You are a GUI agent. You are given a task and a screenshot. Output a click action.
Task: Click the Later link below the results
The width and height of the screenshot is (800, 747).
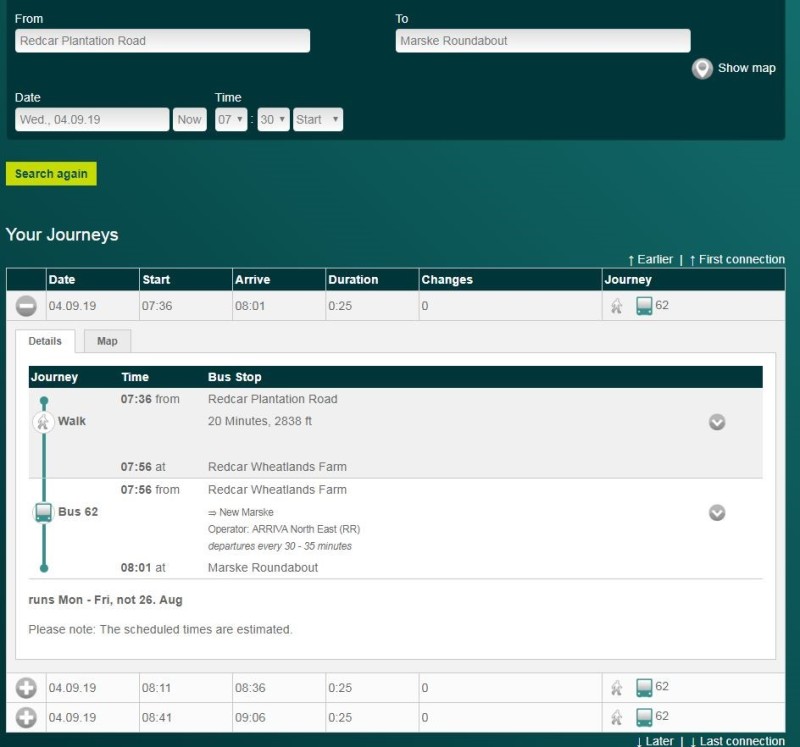click(x=659, y=741)
